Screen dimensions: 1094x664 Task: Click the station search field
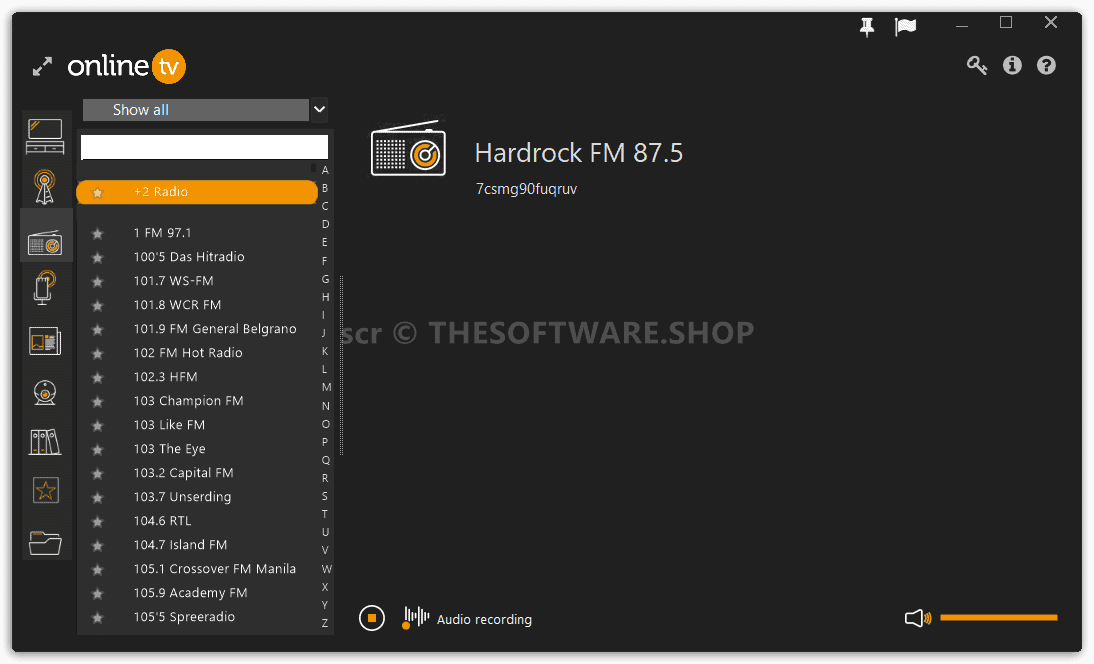point(204,147)
